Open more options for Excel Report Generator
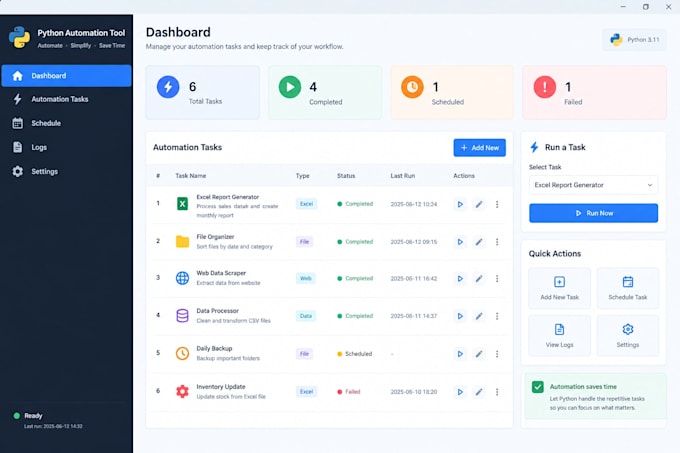This screenshot has width=680, height=453. 497,204
